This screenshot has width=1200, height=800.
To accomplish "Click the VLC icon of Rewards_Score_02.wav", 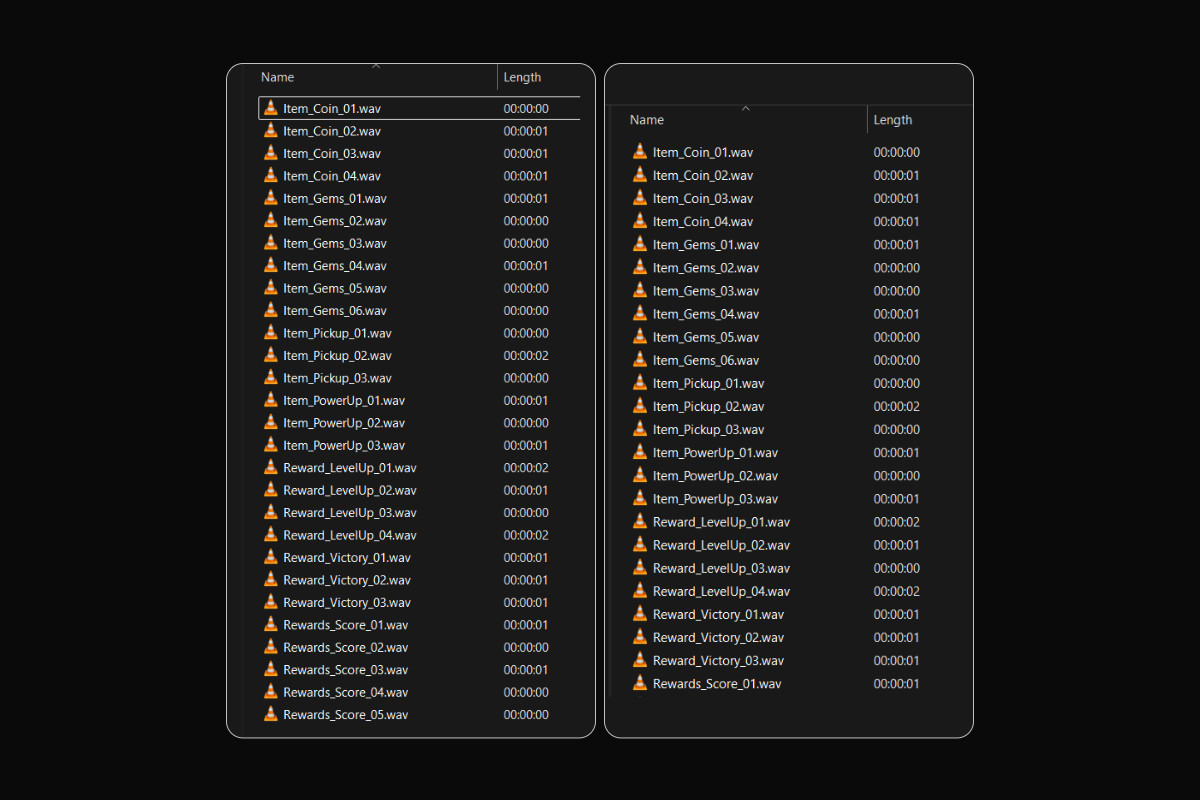I will [270, 647].
